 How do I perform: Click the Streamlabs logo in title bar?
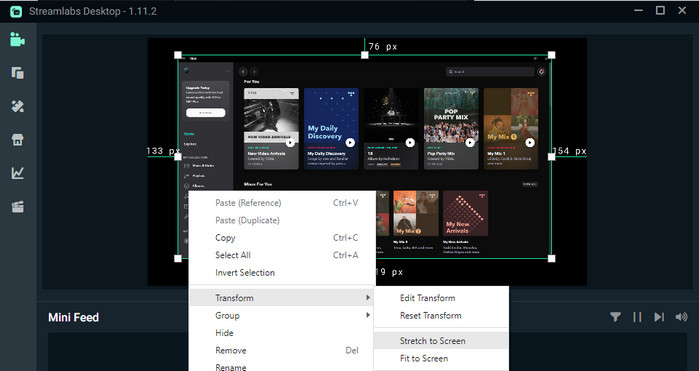[x=16, y=11]
